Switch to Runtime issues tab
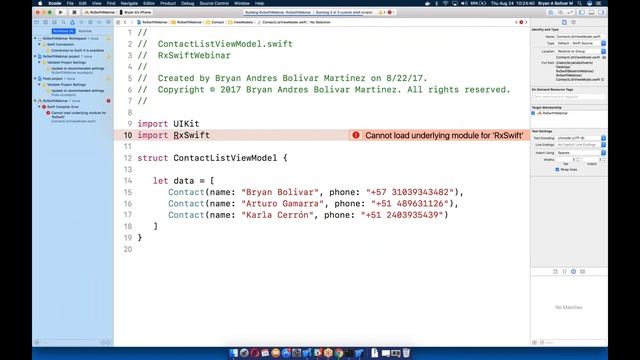 point(85,31)
